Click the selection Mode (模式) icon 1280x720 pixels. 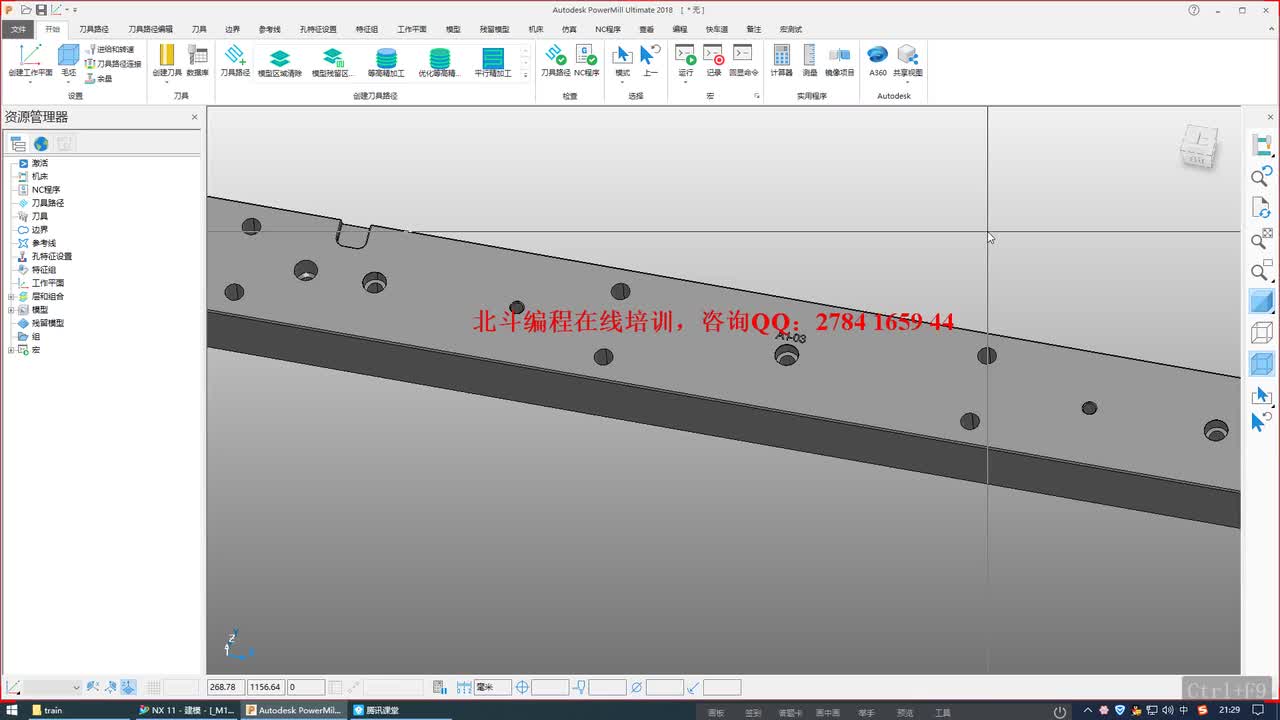[x=622, y=55]
